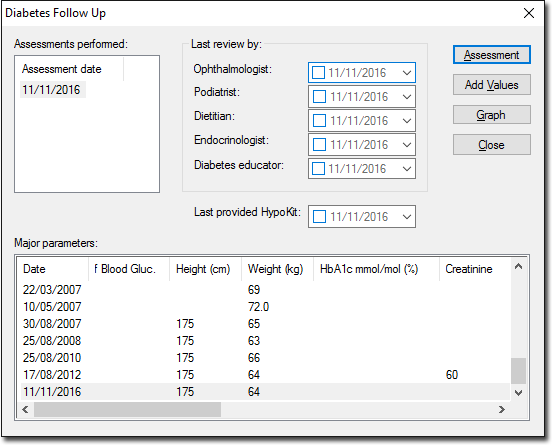552x445 pixels.
Task: Click the horizontal scrollbar right arrow
Action: 502,409
